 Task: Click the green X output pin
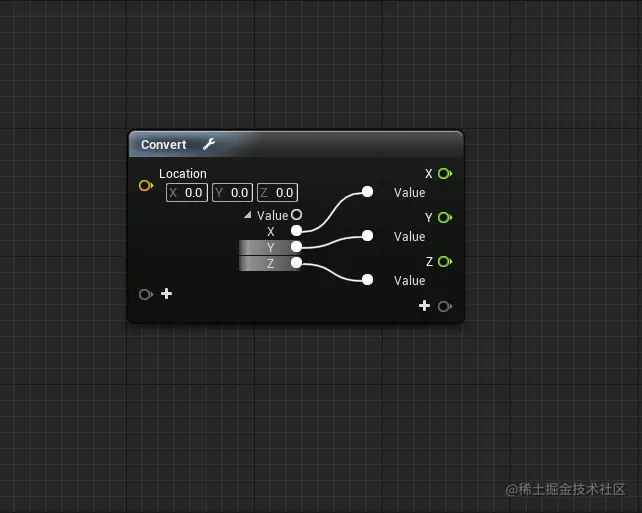[x=445, y=174]
